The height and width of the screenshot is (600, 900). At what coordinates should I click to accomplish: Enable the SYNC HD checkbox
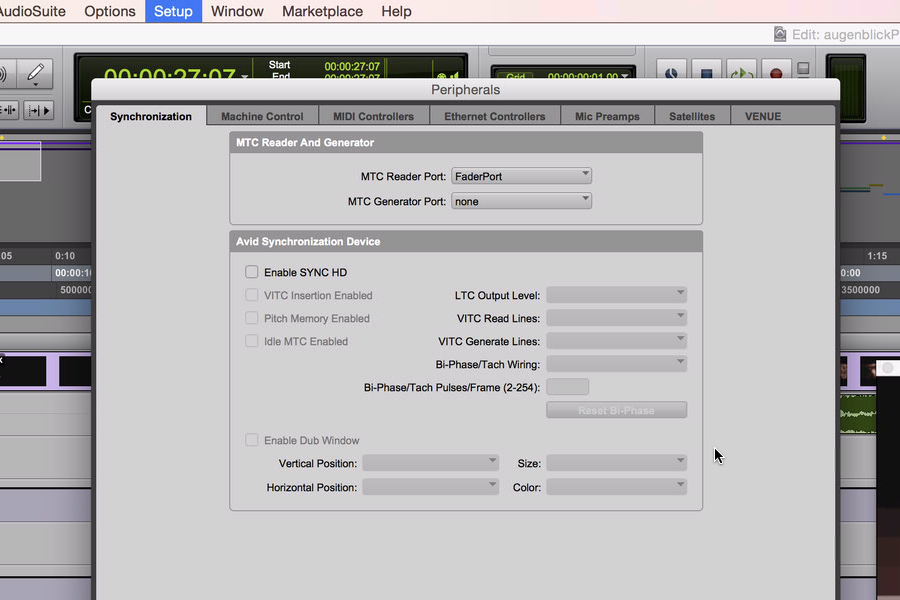tap(252, 272)
